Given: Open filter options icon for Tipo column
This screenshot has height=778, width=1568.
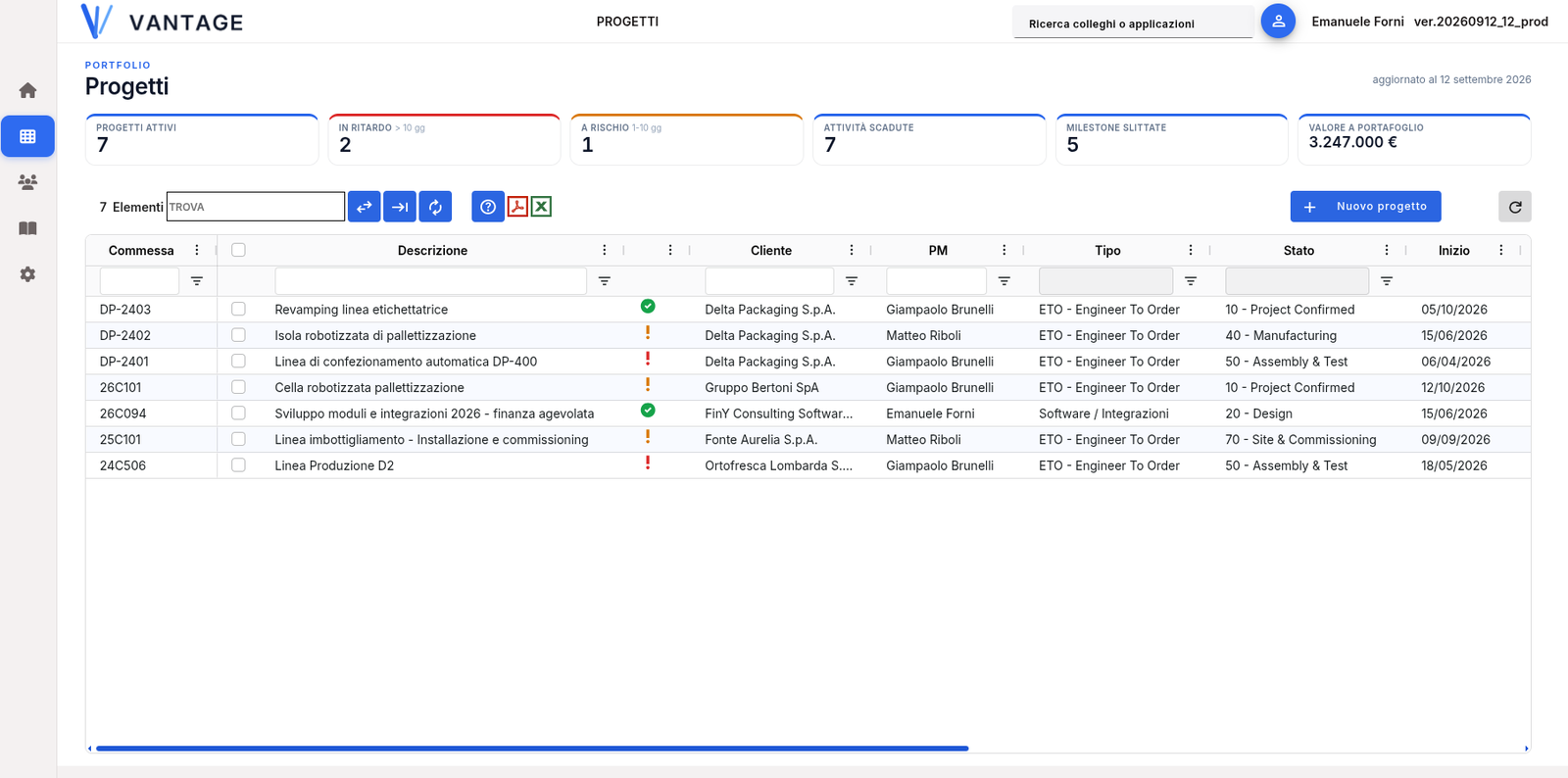Looking at the screenshot, I should tap(1191, 281).
